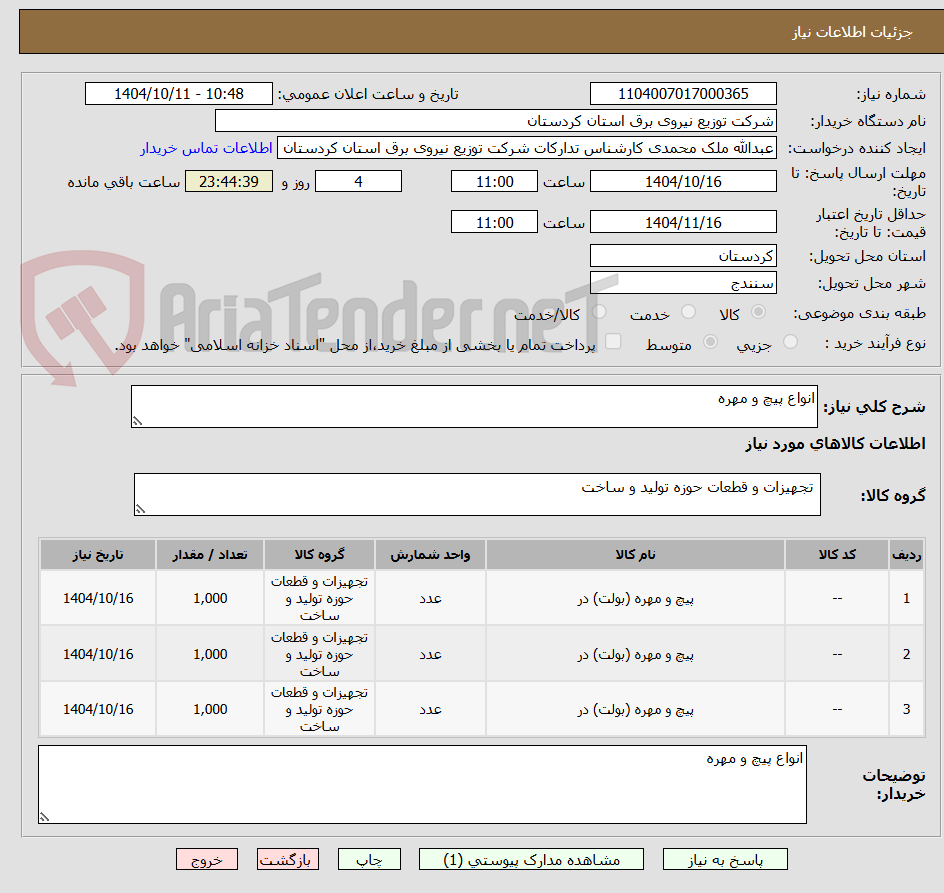Click unit عدد in row 3
Viewport: 944px width, 893px height.
[x=430, y=709]
